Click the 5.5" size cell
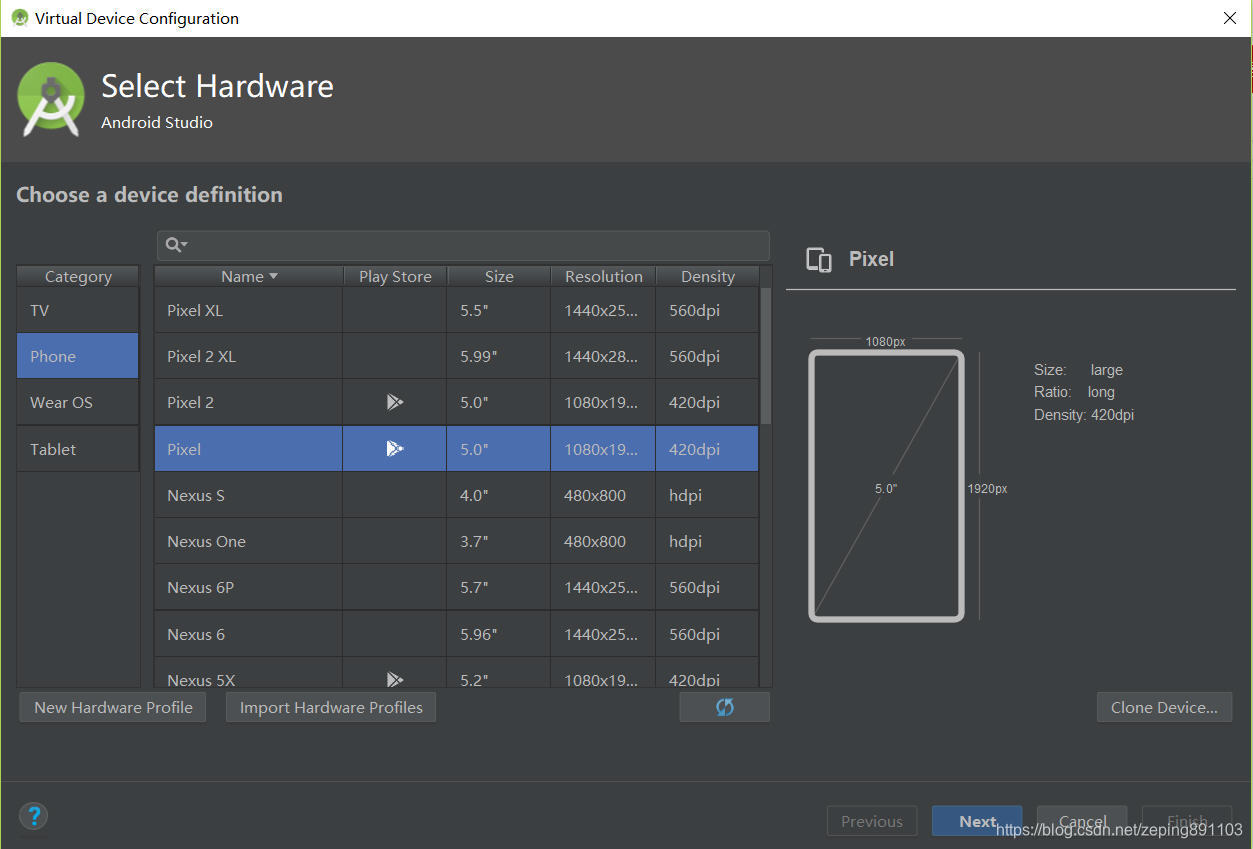 coord(499,310)
